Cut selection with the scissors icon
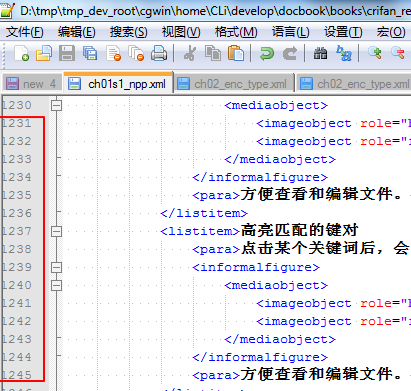Viewport: 411px width, 391px height. pos(190,53)
